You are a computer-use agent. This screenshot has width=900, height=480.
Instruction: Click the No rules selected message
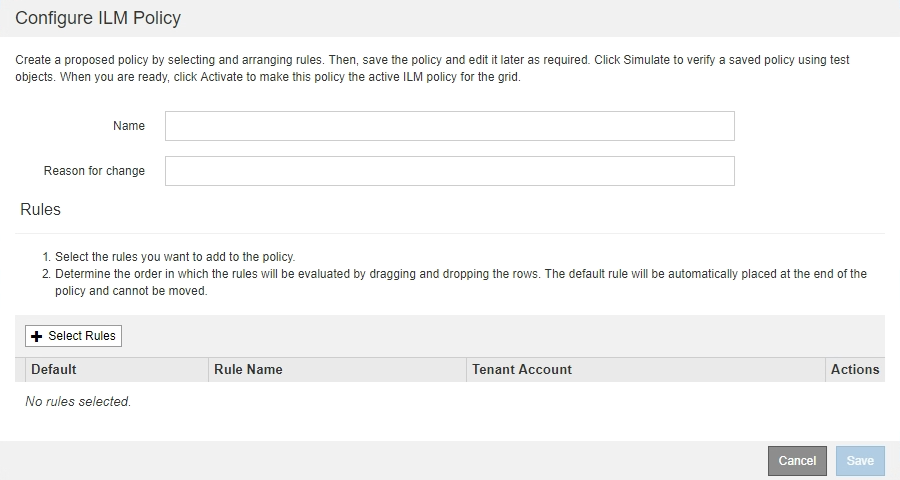(x=78, y=402)
